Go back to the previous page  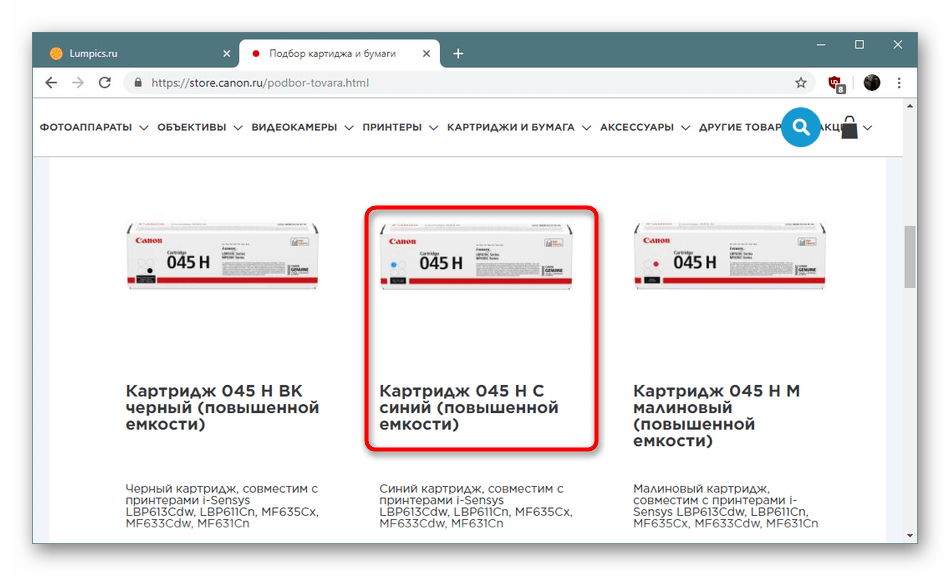pyautogui.click(x=51, y=83)
